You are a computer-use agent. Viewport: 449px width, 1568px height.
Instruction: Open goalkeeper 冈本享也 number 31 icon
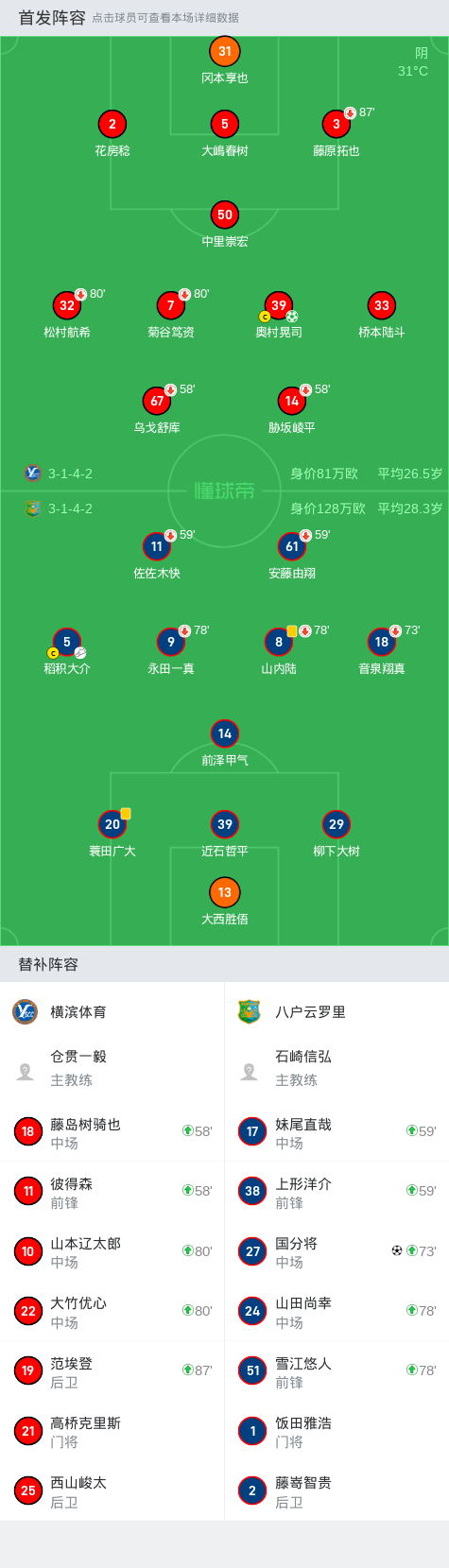click(225, 52)
